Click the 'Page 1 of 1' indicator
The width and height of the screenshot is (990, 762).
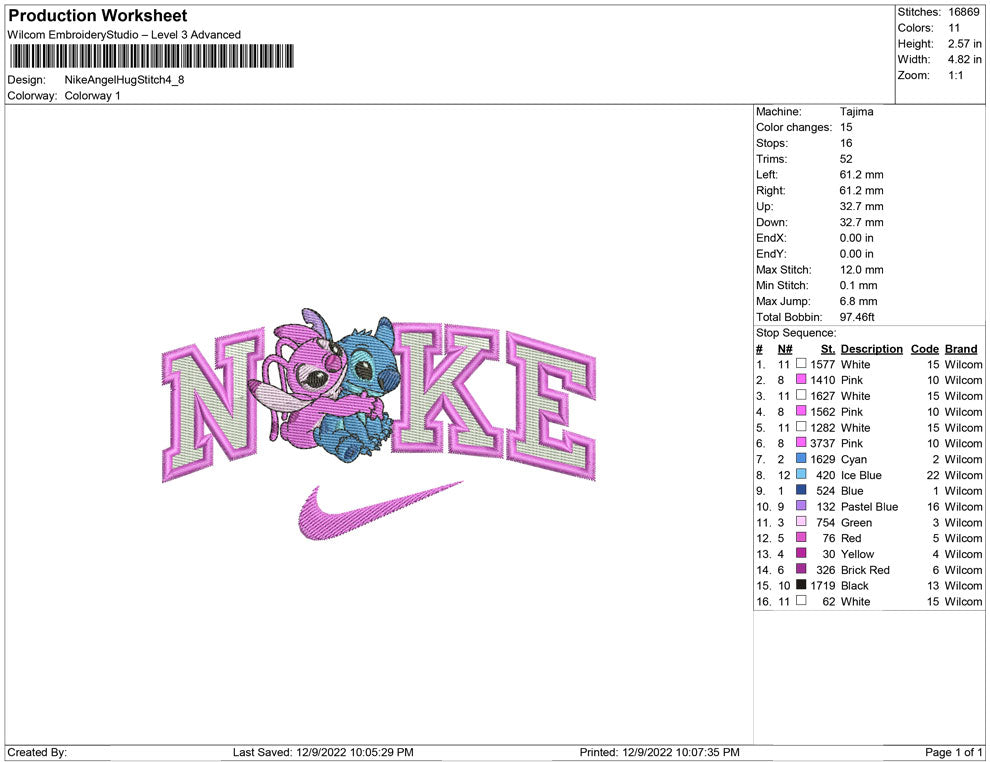point(953,752)
